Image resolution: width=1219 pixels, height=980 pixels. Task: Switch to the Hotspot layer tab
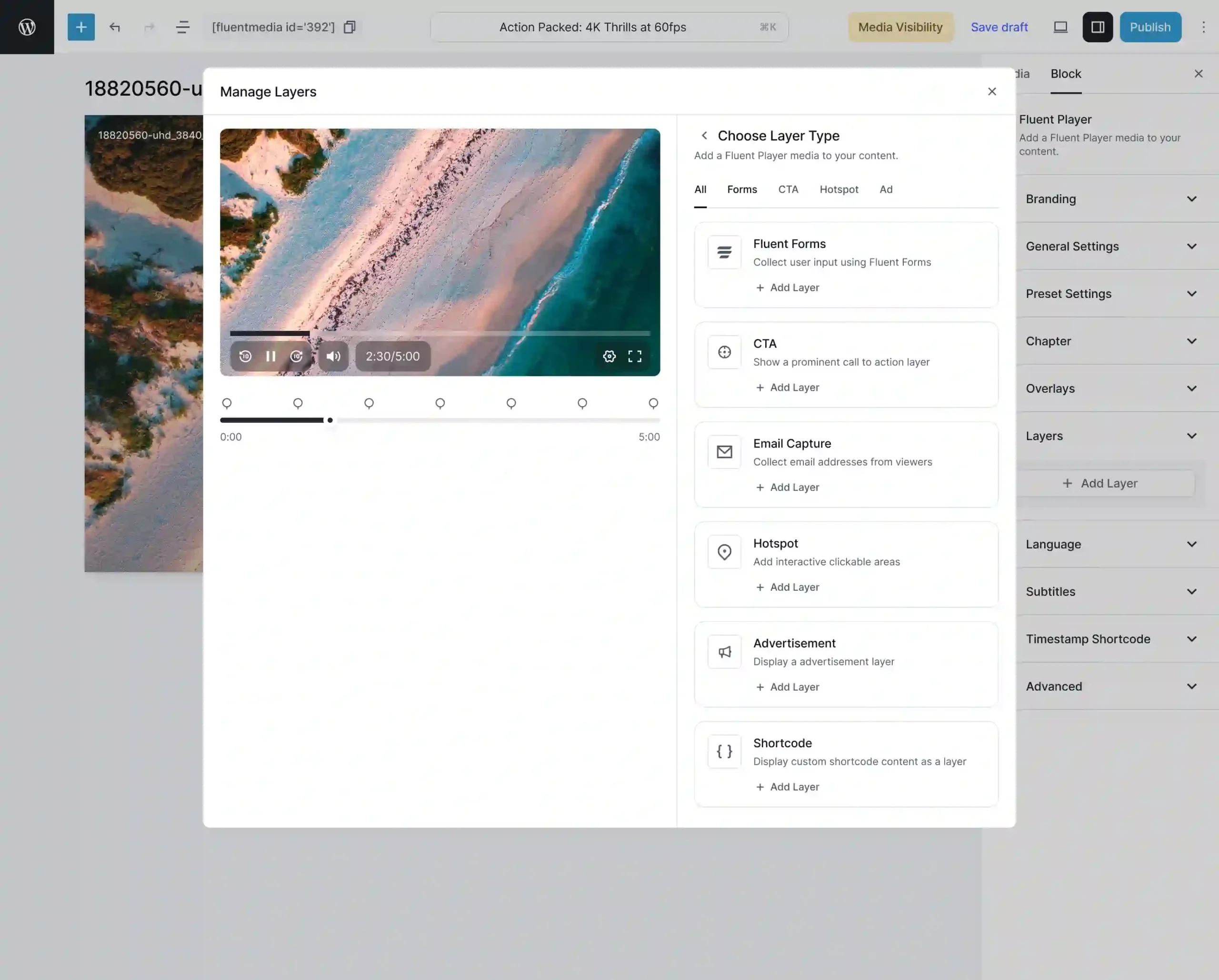point(839,189)
